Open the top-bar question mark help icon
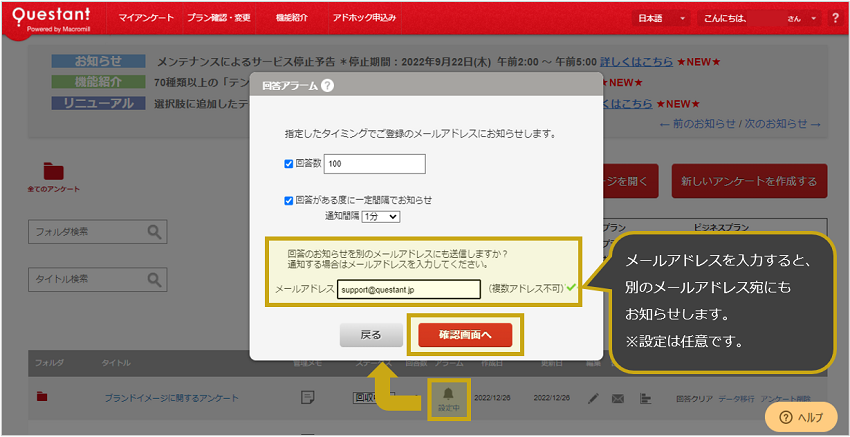This screenshot has height=437, width=850. point(835,18)
